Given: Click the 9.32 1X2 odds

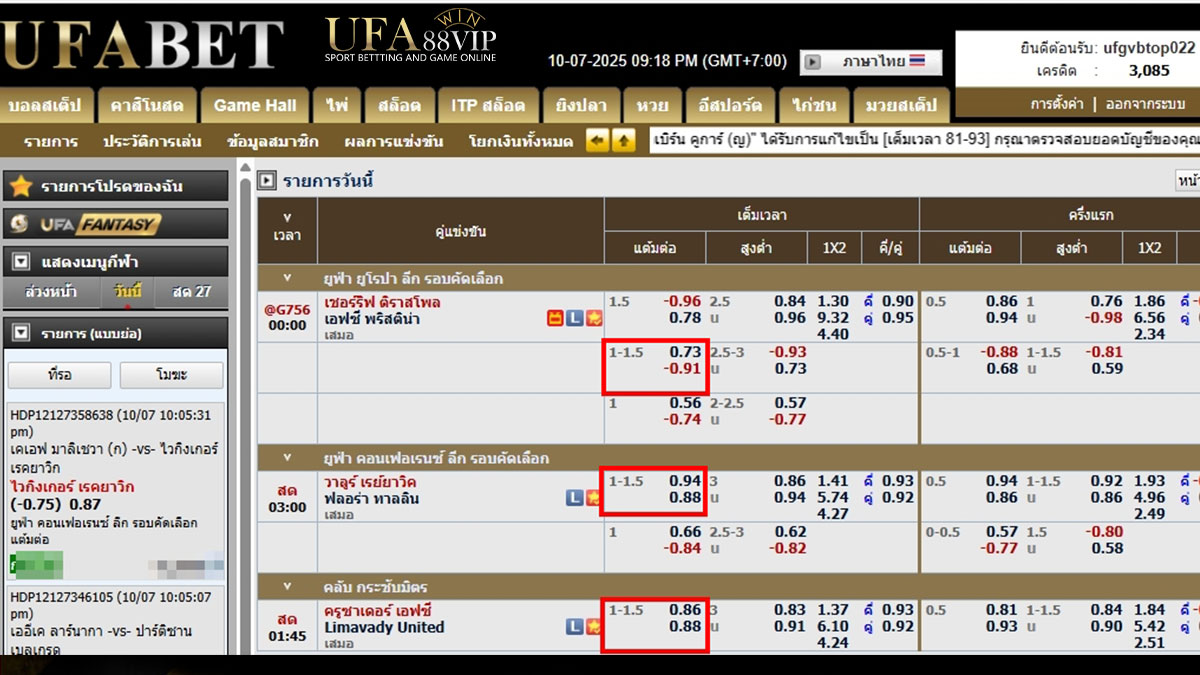Looking at the screenshot, I should [833, 318].
